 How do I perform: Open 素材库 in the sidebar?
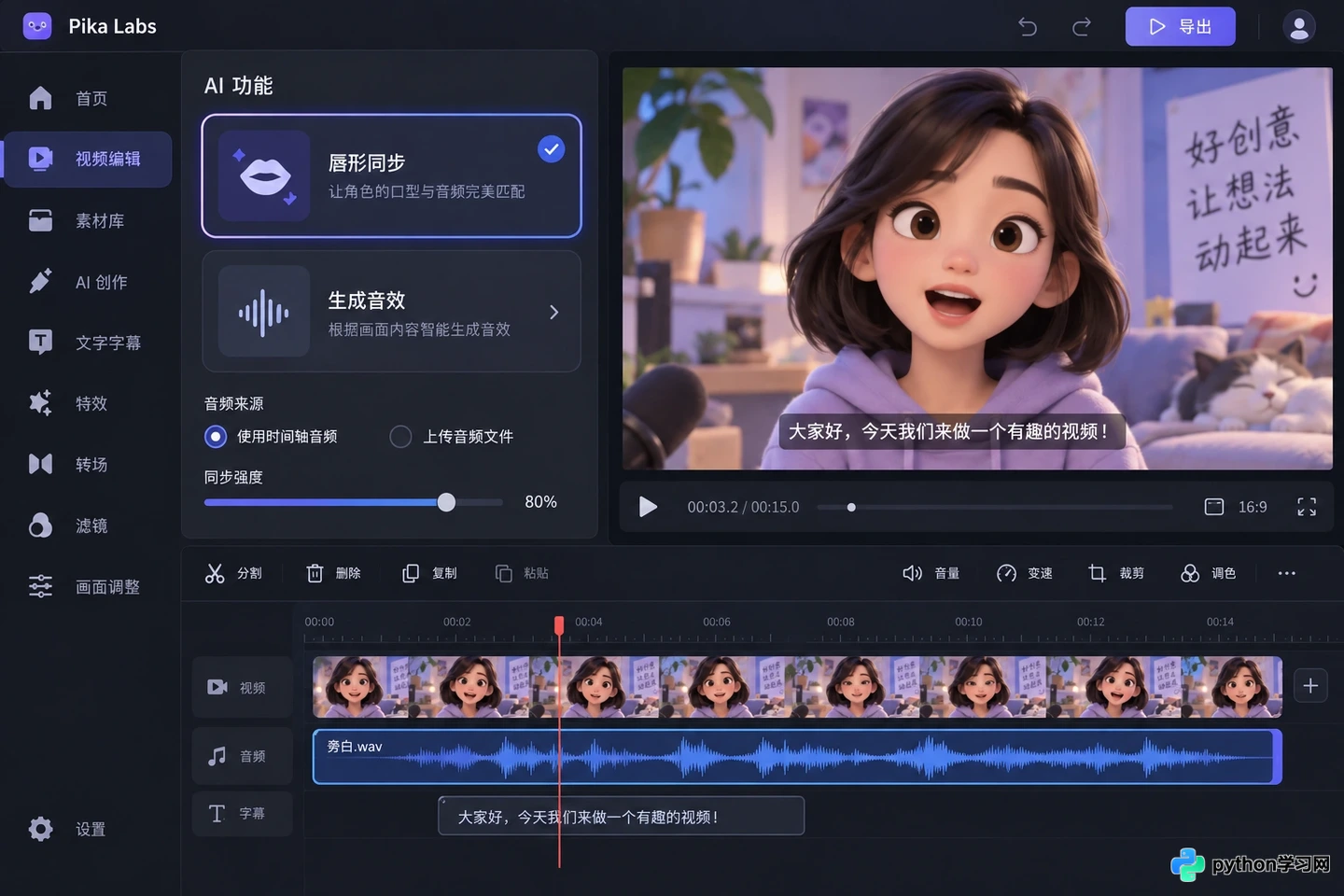click(88, 220)
